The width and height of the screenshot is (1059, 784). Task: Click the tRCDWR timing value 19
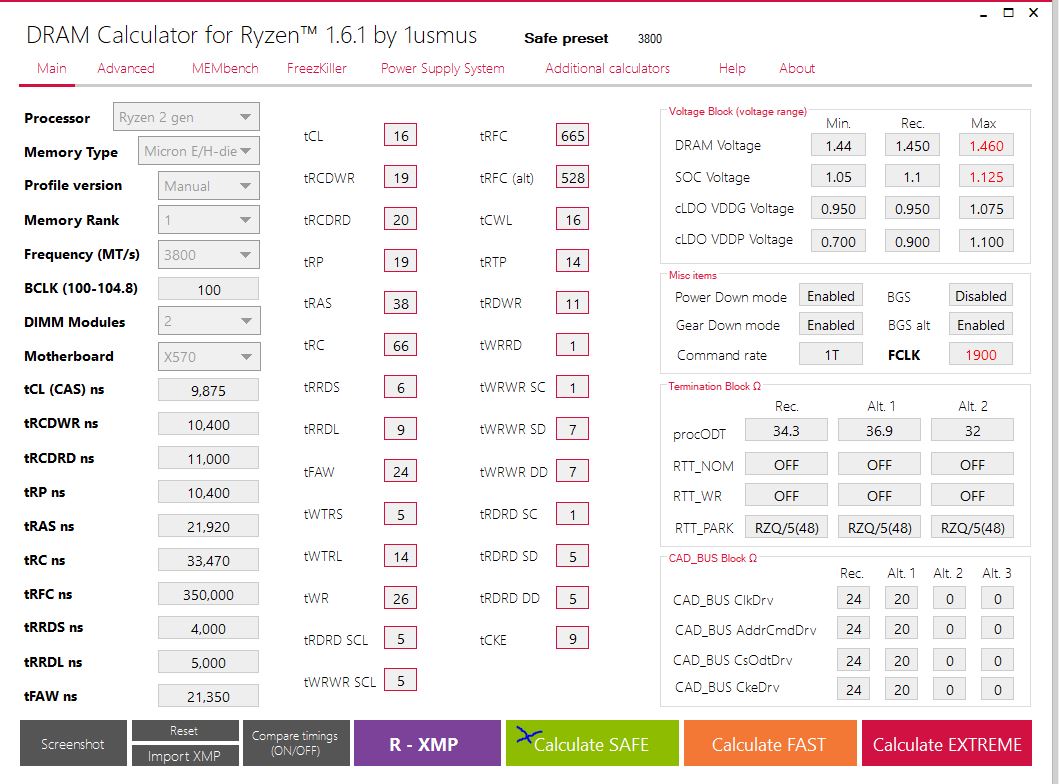401,178
